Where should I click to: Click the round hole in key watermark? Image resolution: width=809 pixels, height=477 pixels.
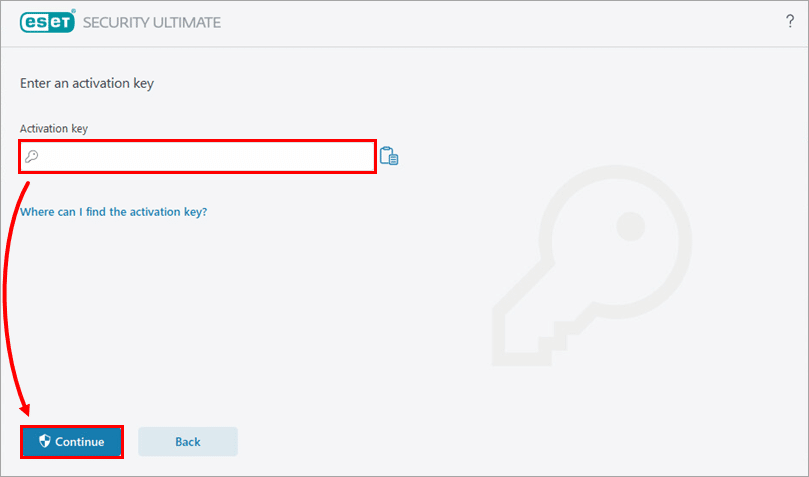click(x=630, y=225)
